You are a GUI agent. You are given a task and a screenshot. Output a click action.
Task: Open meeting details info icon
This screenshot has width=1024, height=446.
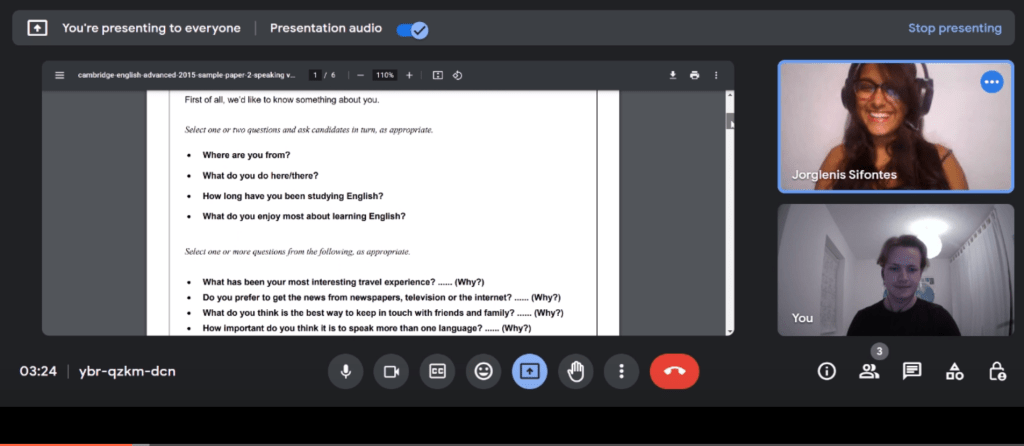pyautogui.click(x=826, y=371)
